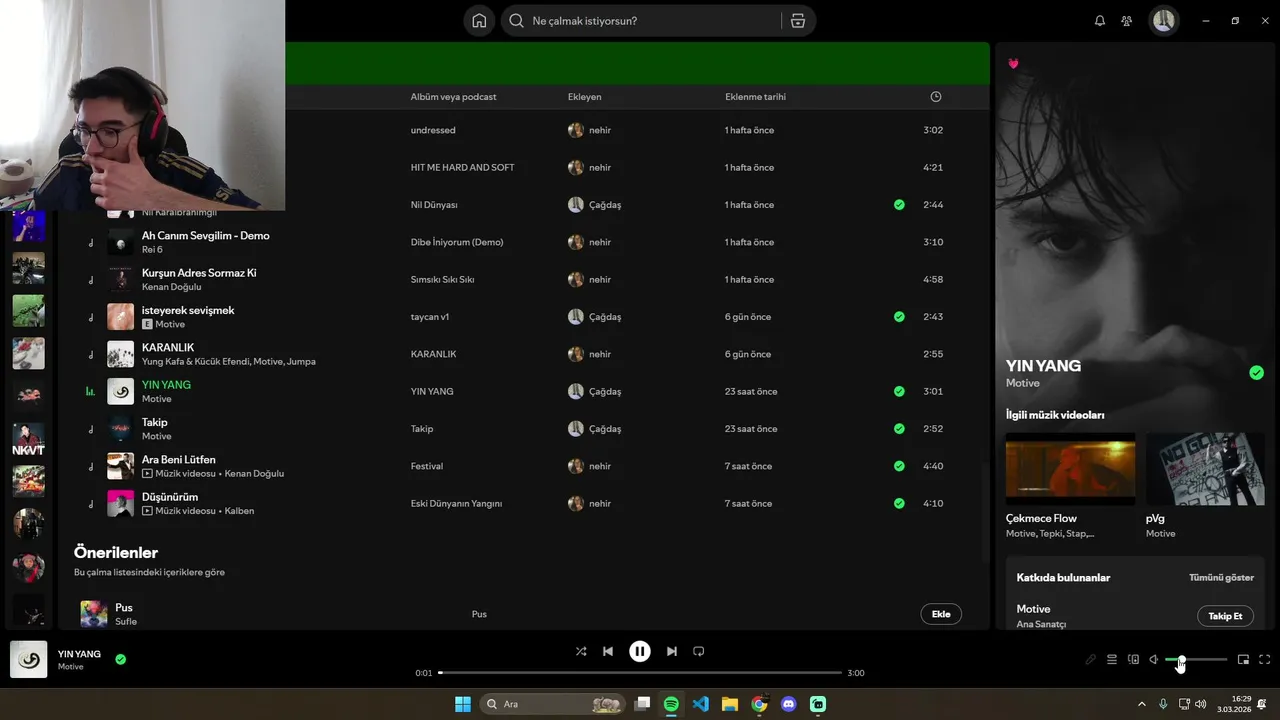Open Task View on the taskbar

coord(643,704)
